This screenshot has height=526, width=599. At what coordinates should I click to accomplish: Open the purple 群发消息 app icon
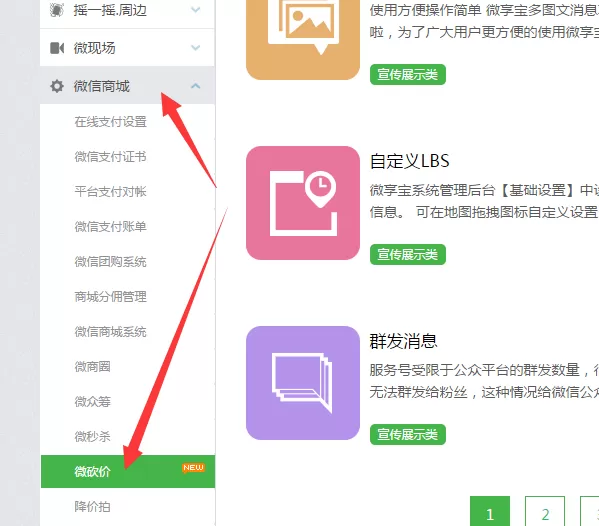303,383
